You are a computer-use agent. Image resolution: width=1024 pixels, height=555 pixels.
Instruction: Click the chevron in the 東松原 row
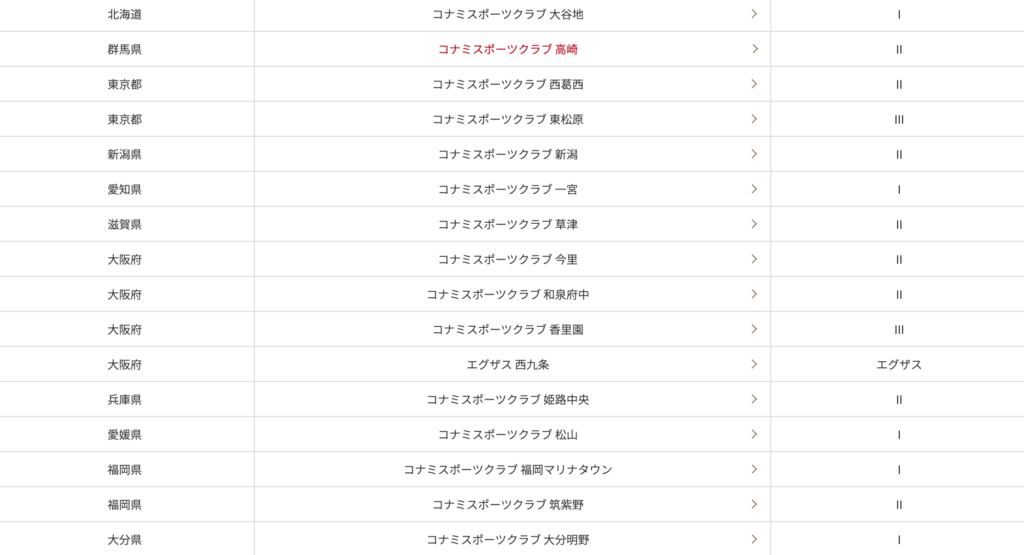pyautogui.click(x=754, y=119)
